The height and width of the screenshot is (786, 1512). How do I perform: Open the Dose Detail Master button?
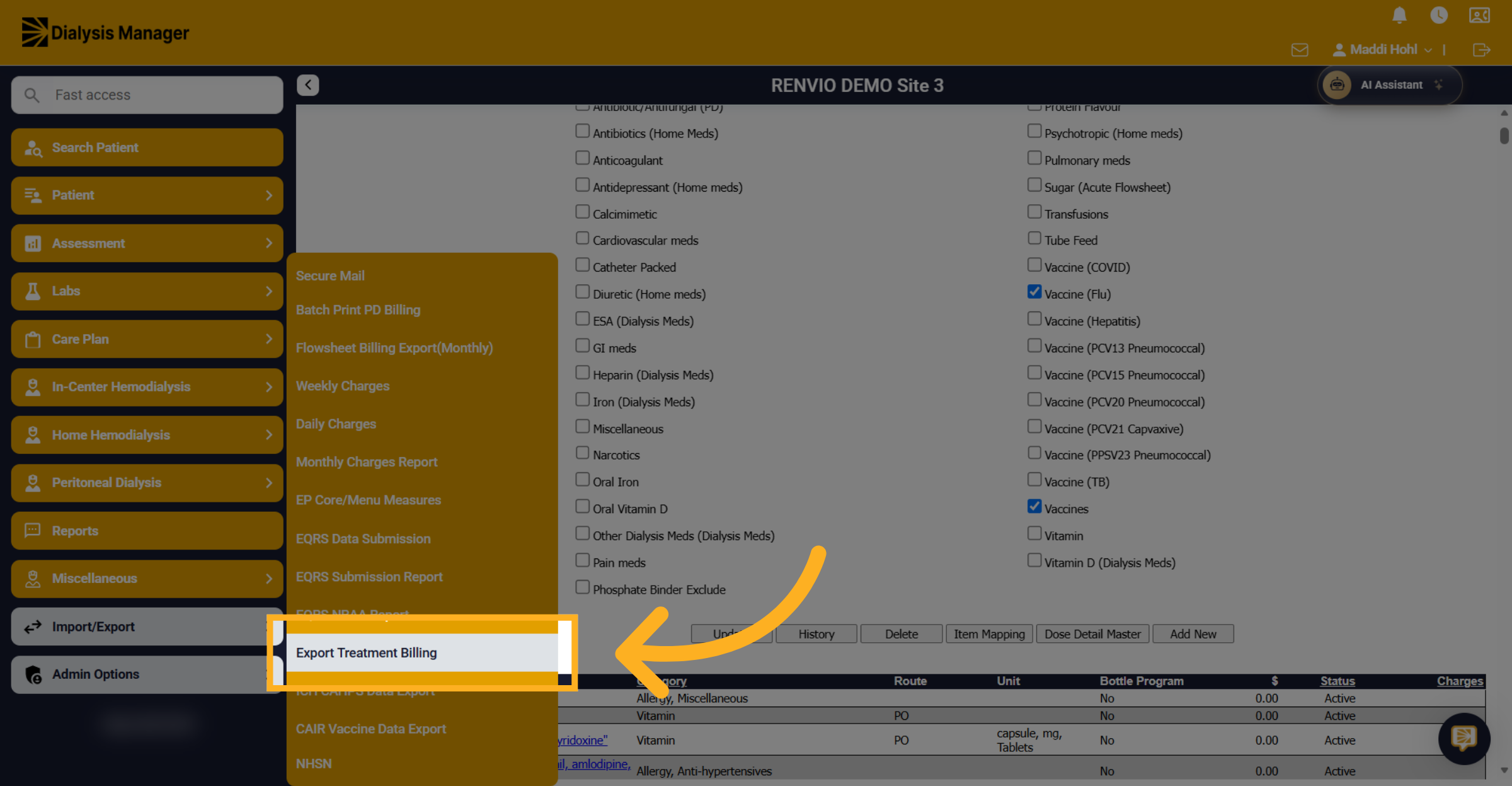(x=1092, y=634)
